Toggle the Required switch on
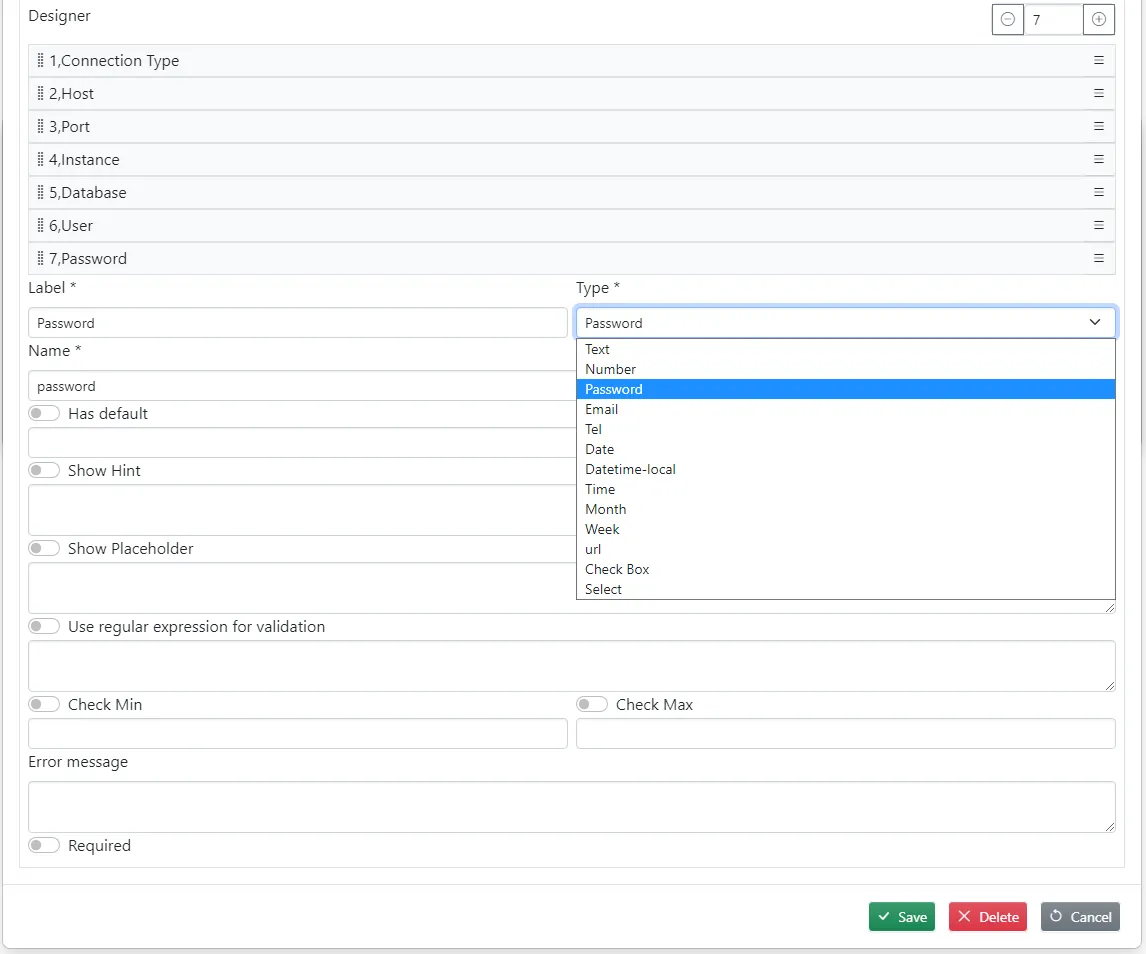This screenshot has height=954, width=1146. pos(44,846)
